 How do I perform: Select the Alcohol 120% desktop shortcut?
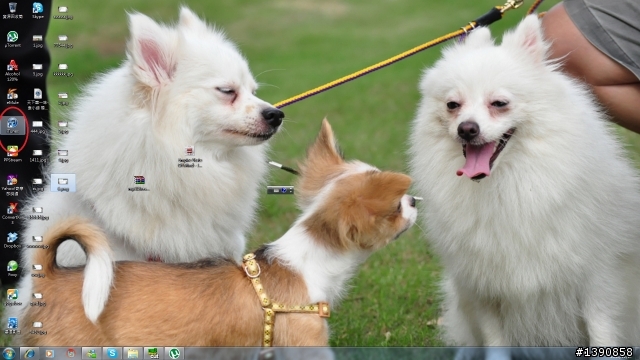(13, 70)
